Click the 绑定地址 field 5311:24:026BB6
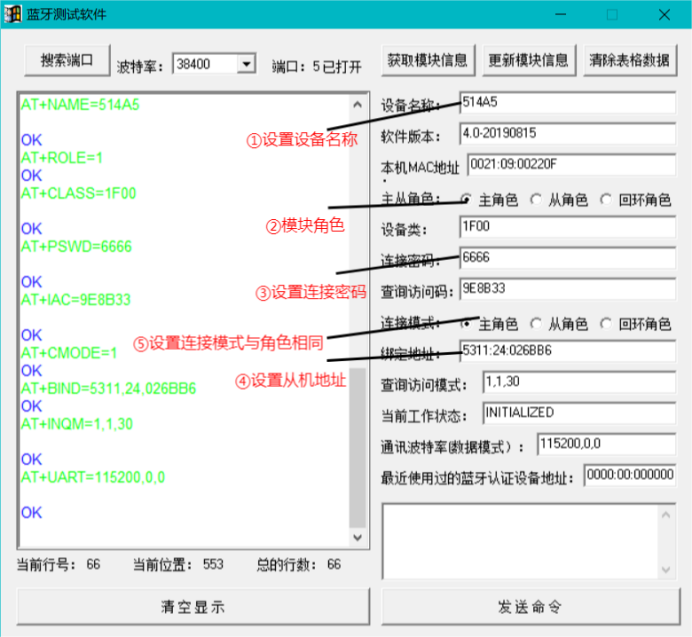The image size is (692, 637). click(568, 351)
